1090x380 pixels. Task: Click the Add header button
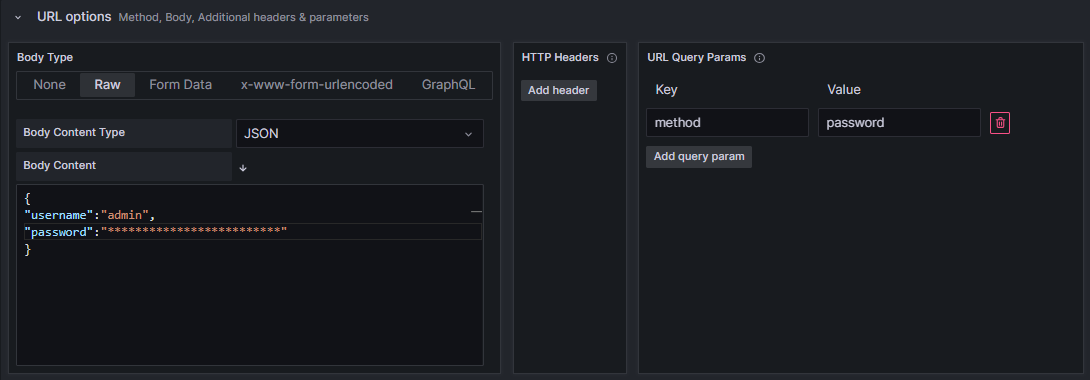pos(559,90)
